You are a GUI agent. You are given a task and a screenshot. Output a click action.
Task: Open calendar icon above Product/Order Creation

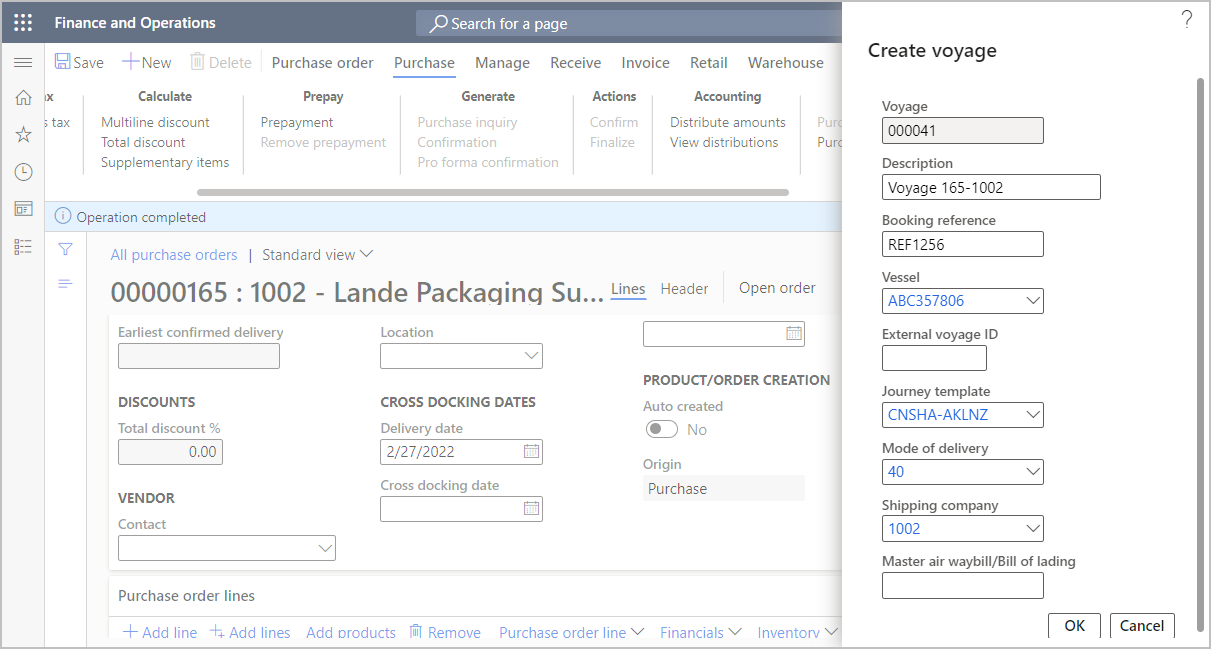pyautogui.click(x=794, y=334)
